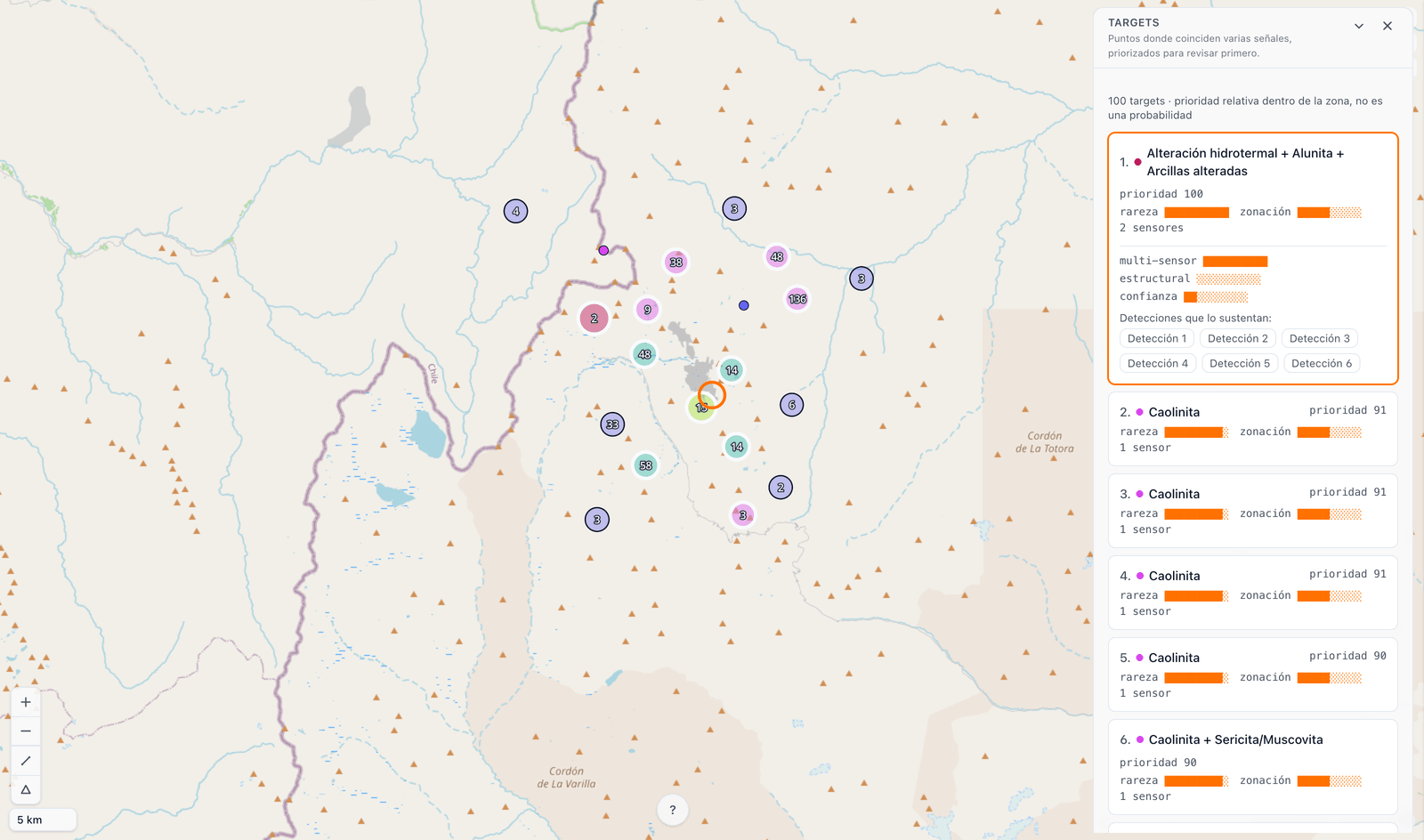The width and height of the screenshot is (1424, 840).
Task: Click the orange ring target marker on the map
Action: click(x=712, y=394)
